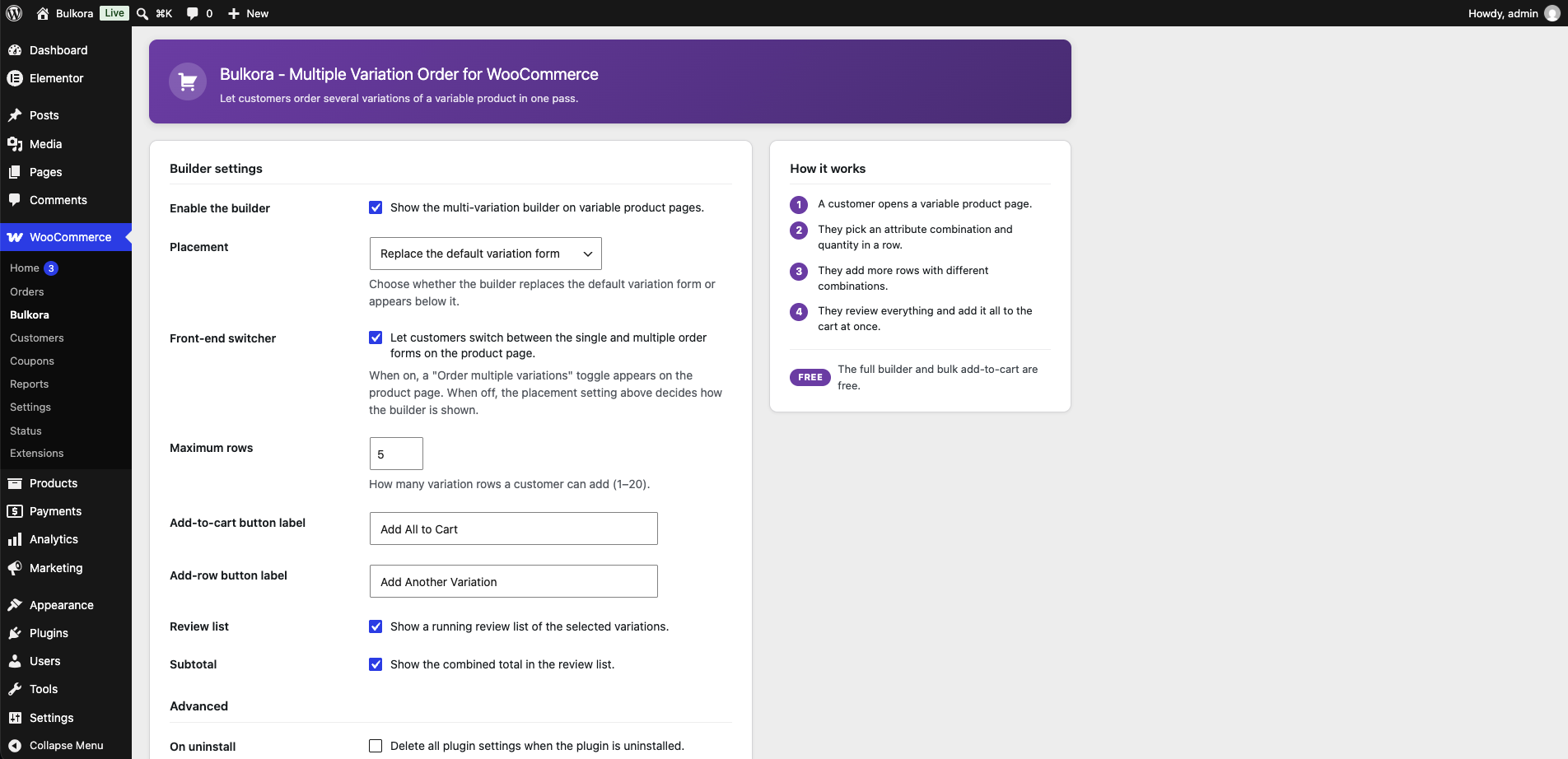Screen dimensions: 1568x759
Task: Open WooCommerce Home submenu item
Action: 25,268
